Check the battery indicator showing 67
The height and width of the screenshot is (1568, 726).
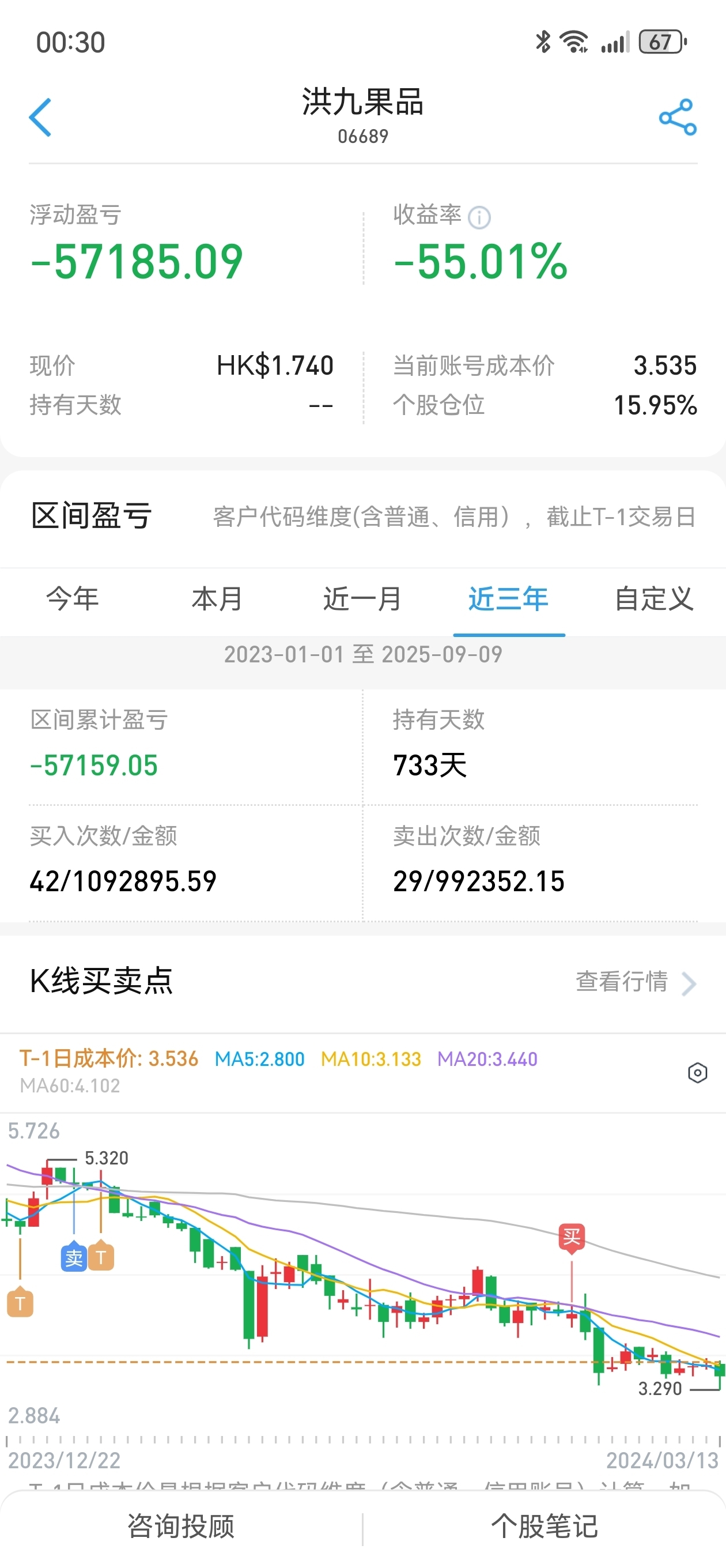point(663,42)
